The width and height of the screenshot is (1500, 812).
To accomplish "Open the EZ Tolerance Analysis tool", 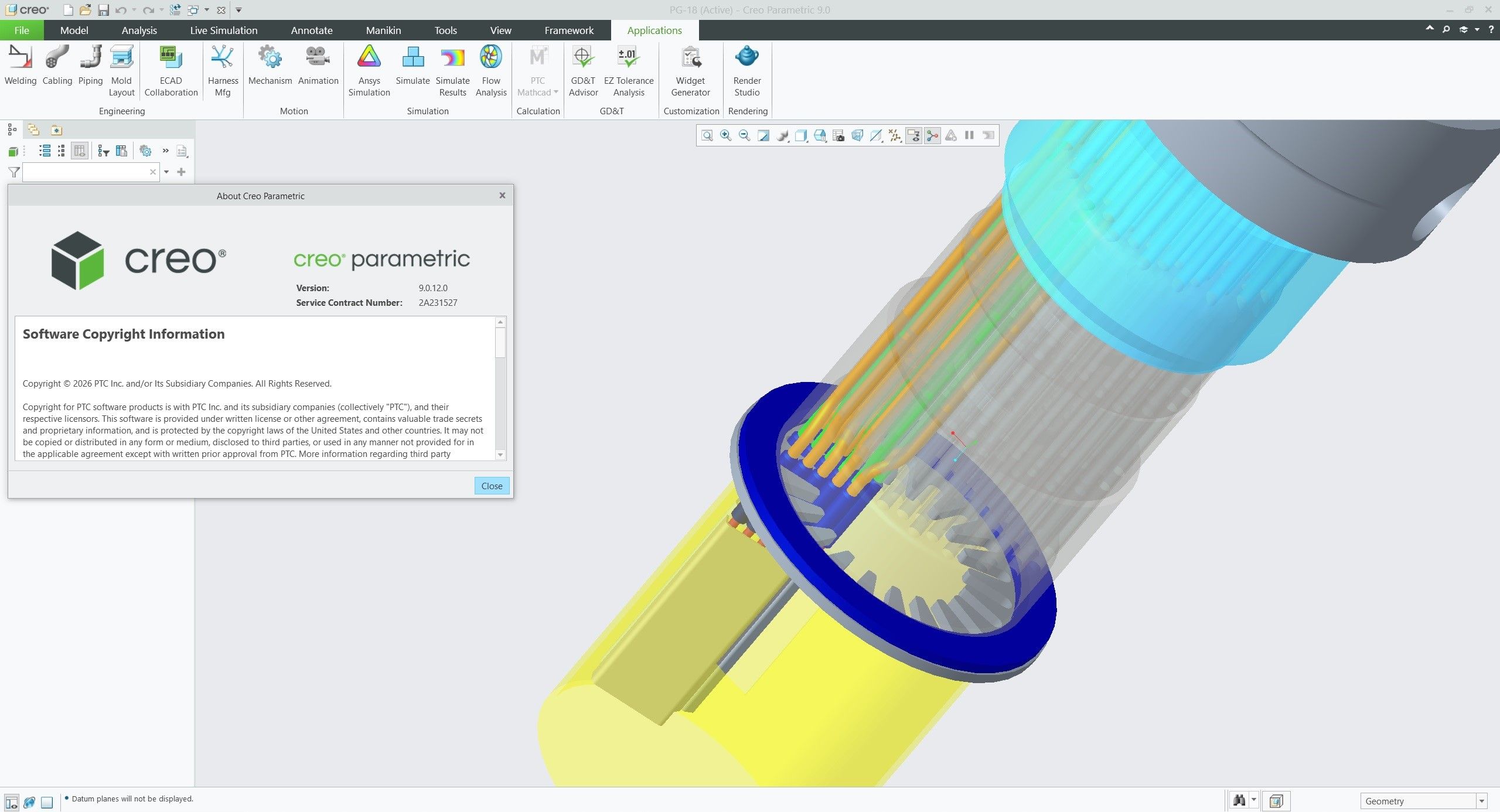I will click(x=628, y=70).
